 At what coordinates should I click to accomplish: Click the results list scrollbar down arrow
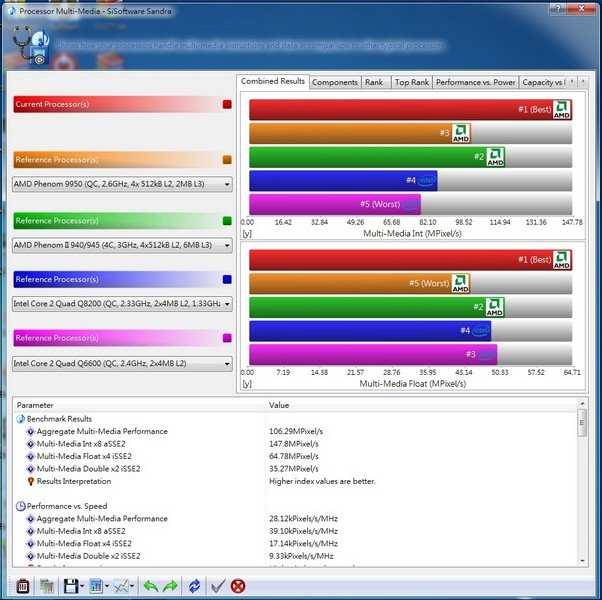pos(582,561)
